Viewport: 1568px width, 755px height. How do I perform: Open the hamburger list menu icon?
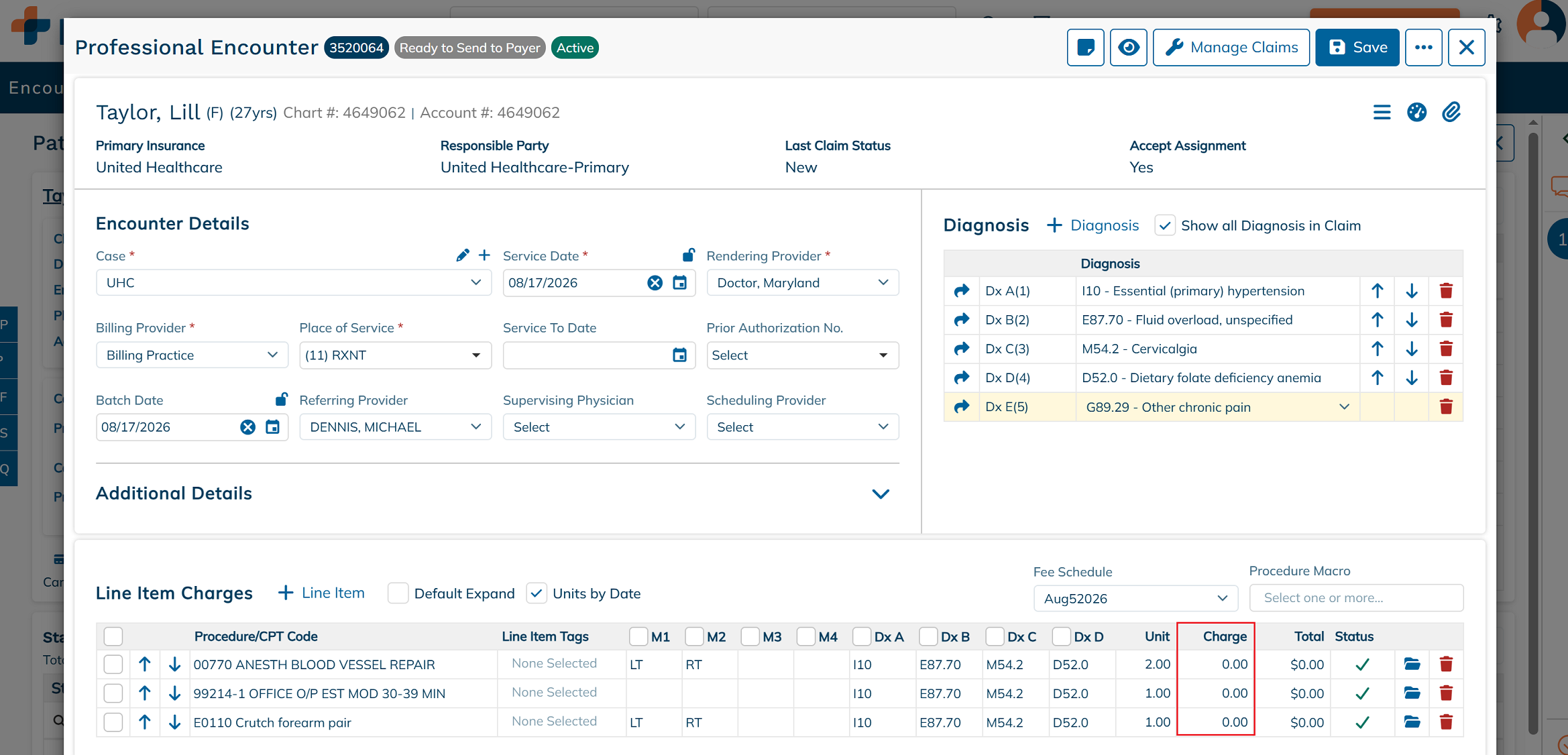coord(1382,112)
